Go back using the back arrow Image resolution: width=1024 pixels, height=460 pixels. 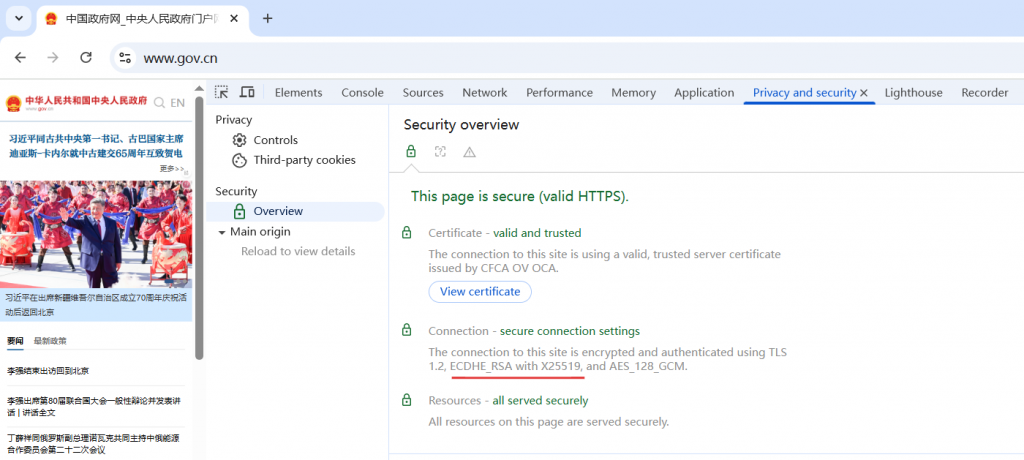(x=20, y=58)
